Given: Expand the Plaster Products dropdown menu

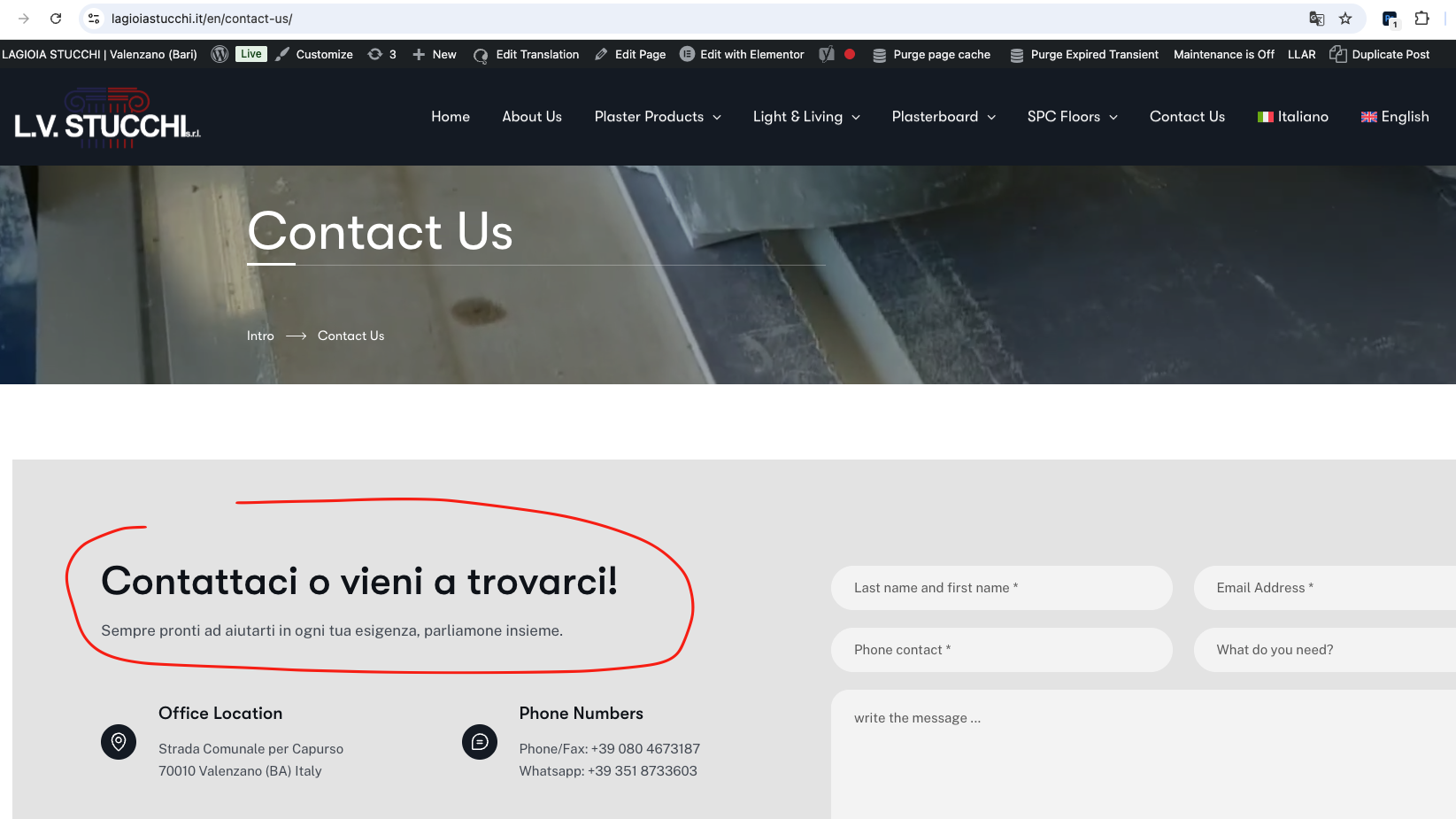Looking at the screenshot, I should (658, 117).
